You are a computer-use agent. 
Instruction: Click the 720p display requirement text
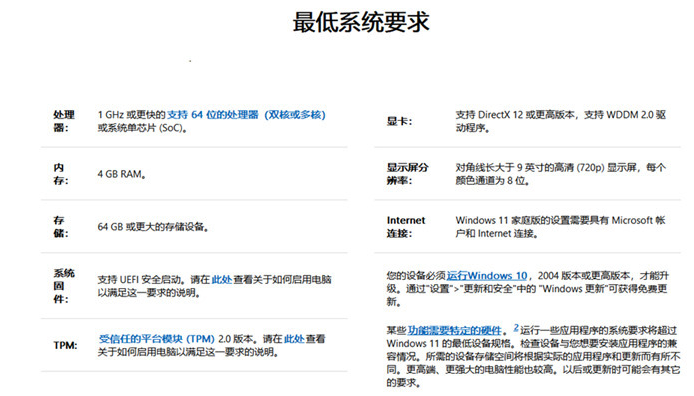[x=560, y=174]
